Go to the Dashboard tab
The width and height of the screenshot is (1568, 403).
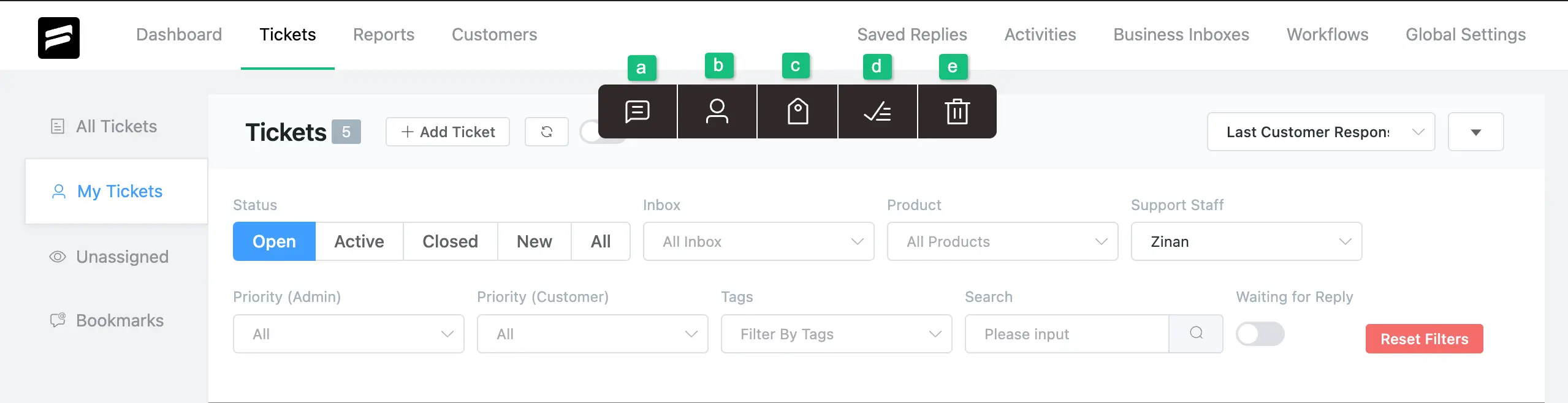pyautogui.click(x=179, y=34)
